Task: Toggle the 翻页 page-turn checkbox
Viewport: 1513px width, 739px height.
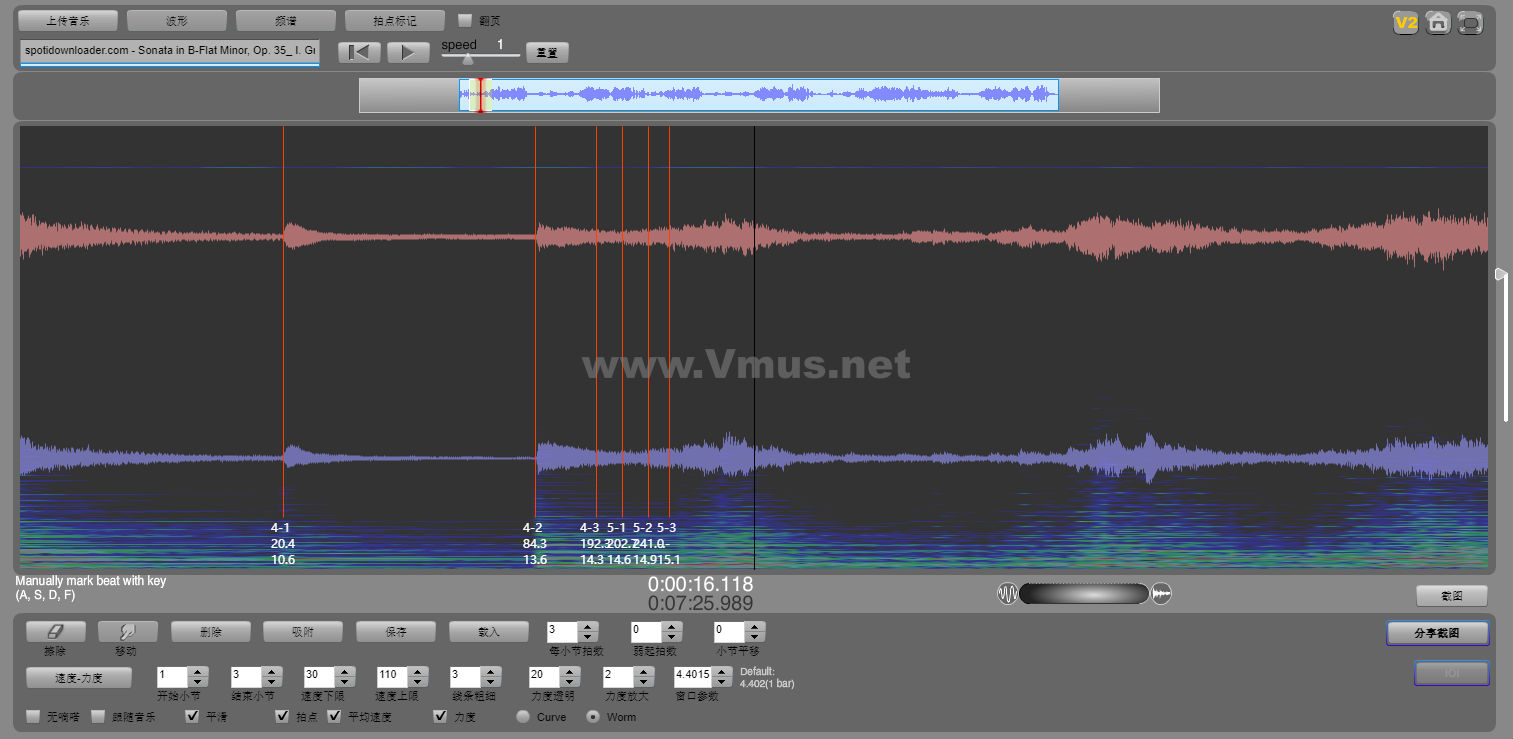Action: [465, 20]
